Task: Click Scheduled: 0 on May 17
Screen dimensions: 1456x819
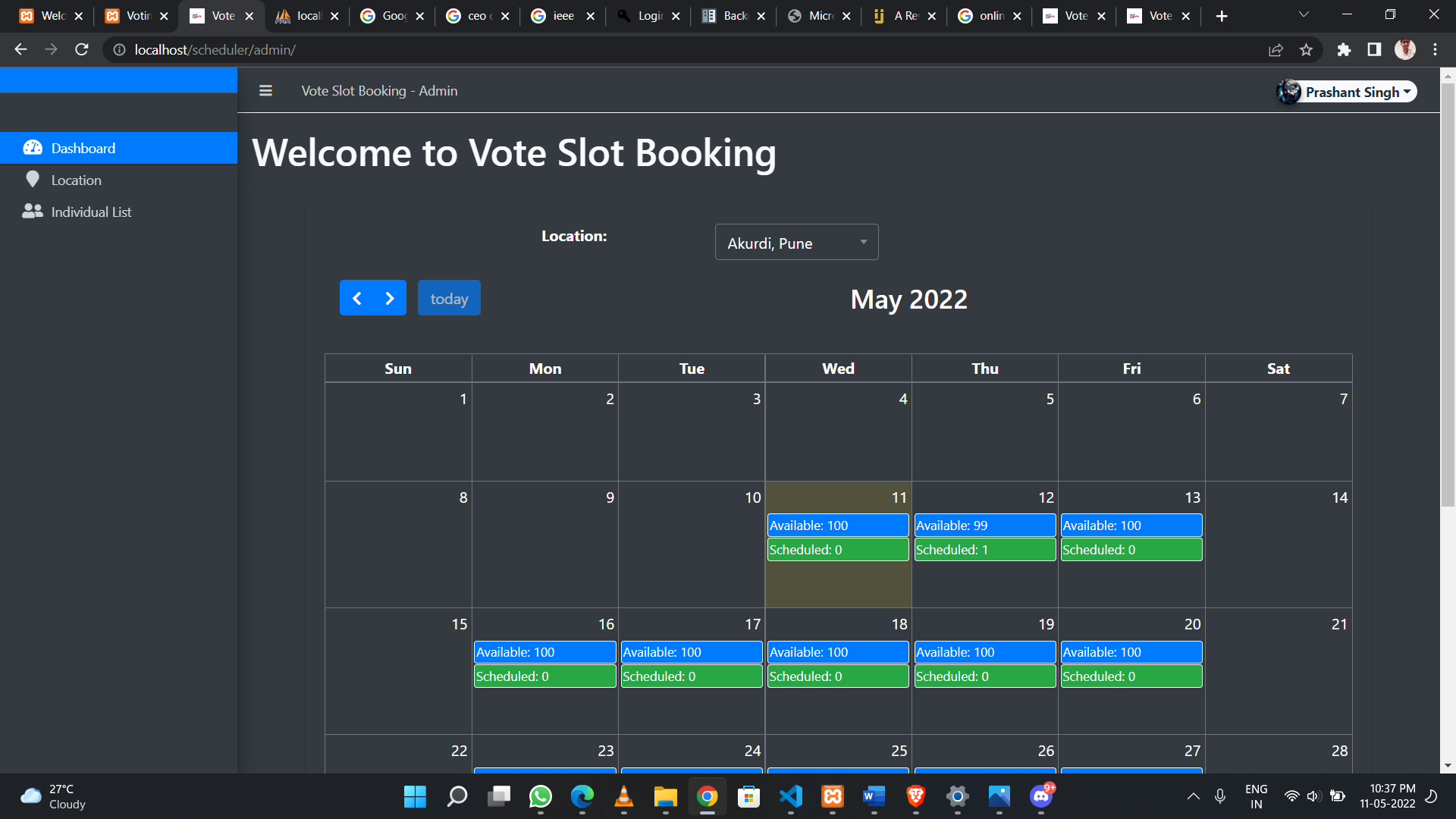Action: (692, 676)
